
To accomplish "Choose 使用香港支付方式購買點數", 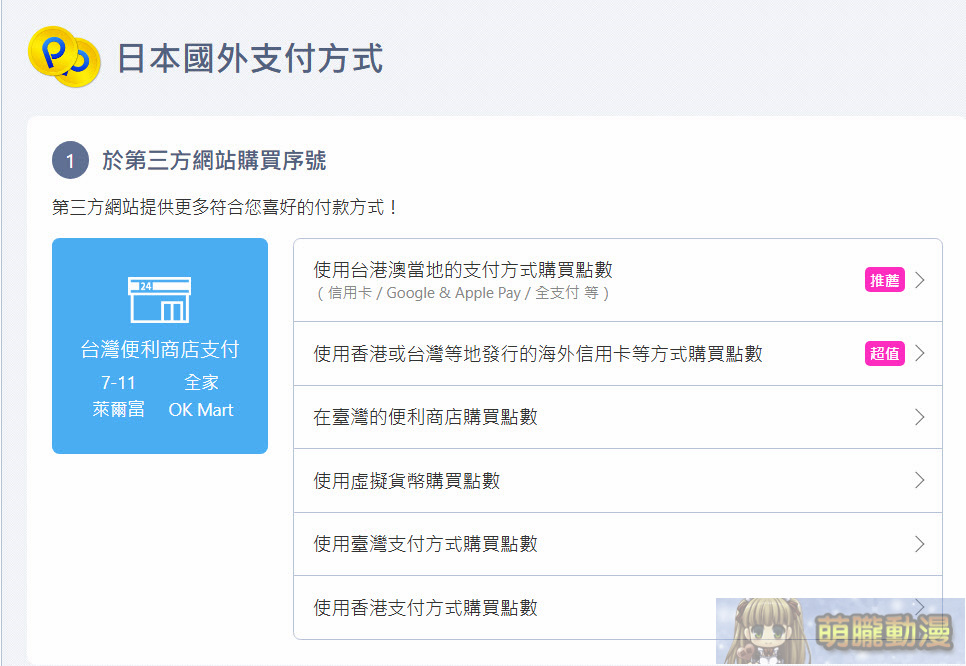I will (425, 607).
